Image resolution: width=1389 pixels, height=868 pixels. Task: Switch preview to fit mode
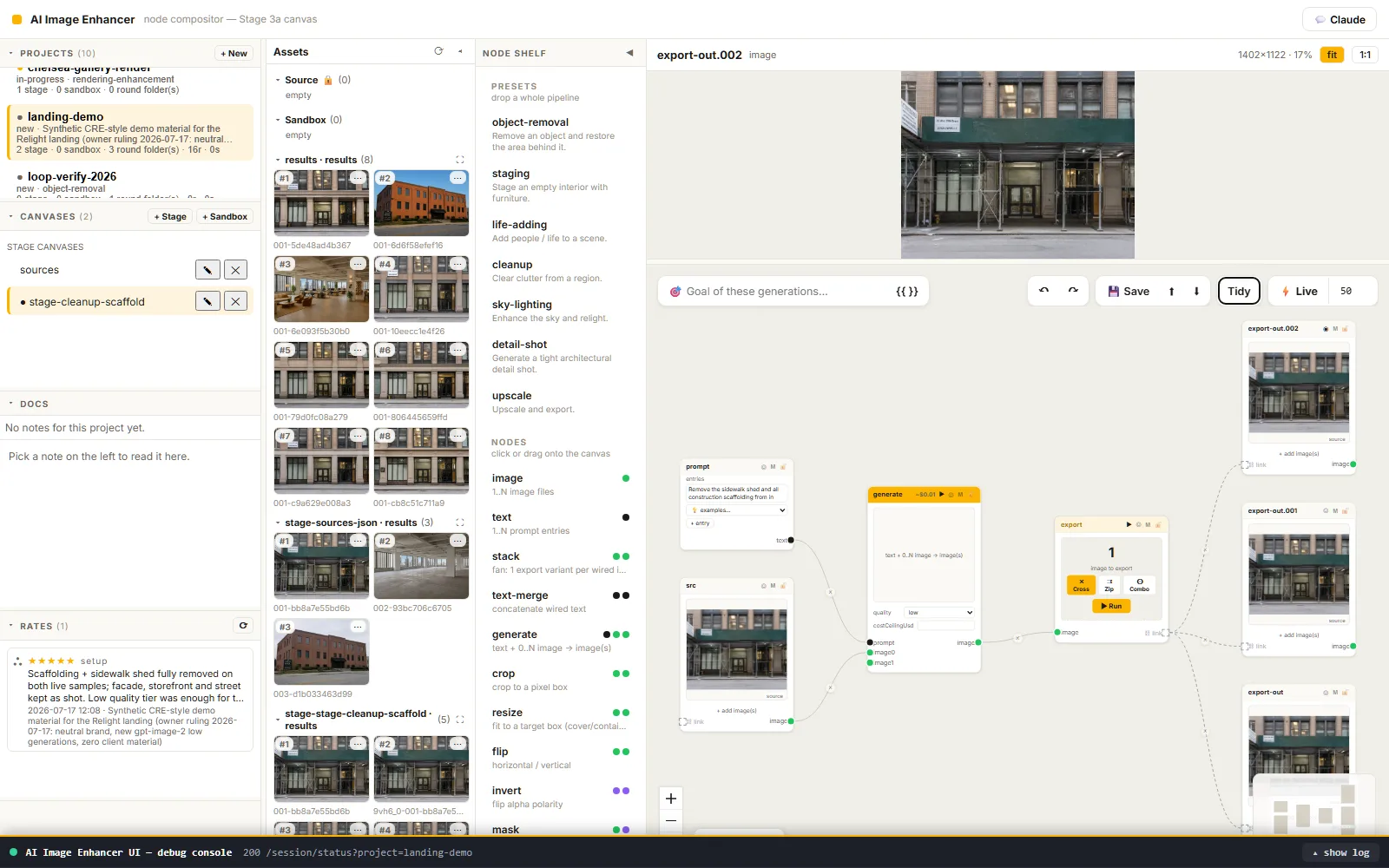pyautogui.click(x=1332, y=55)
